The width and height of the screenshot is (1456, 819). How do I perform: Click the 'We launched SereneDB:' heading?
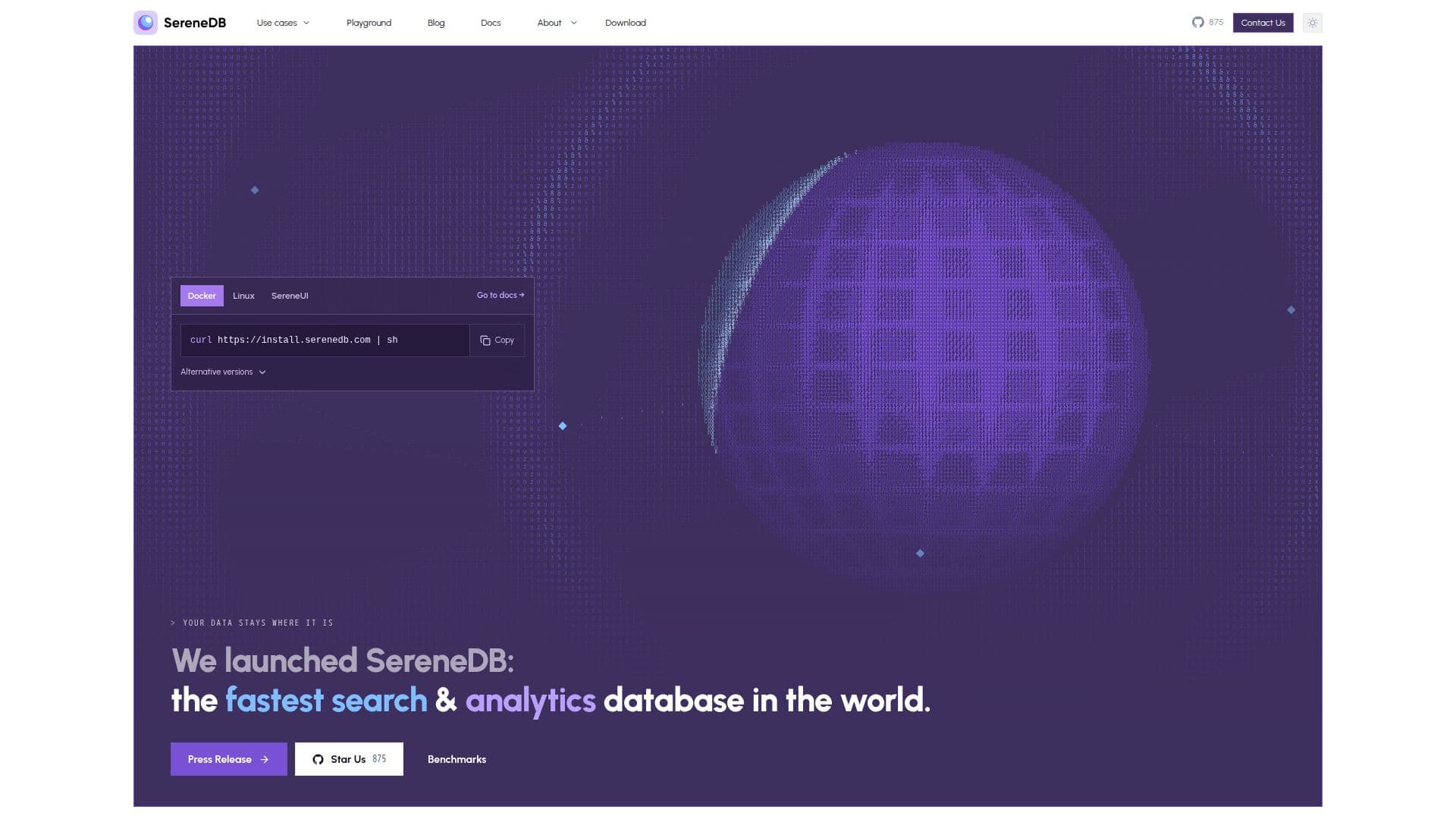click(x=343, y=661)
